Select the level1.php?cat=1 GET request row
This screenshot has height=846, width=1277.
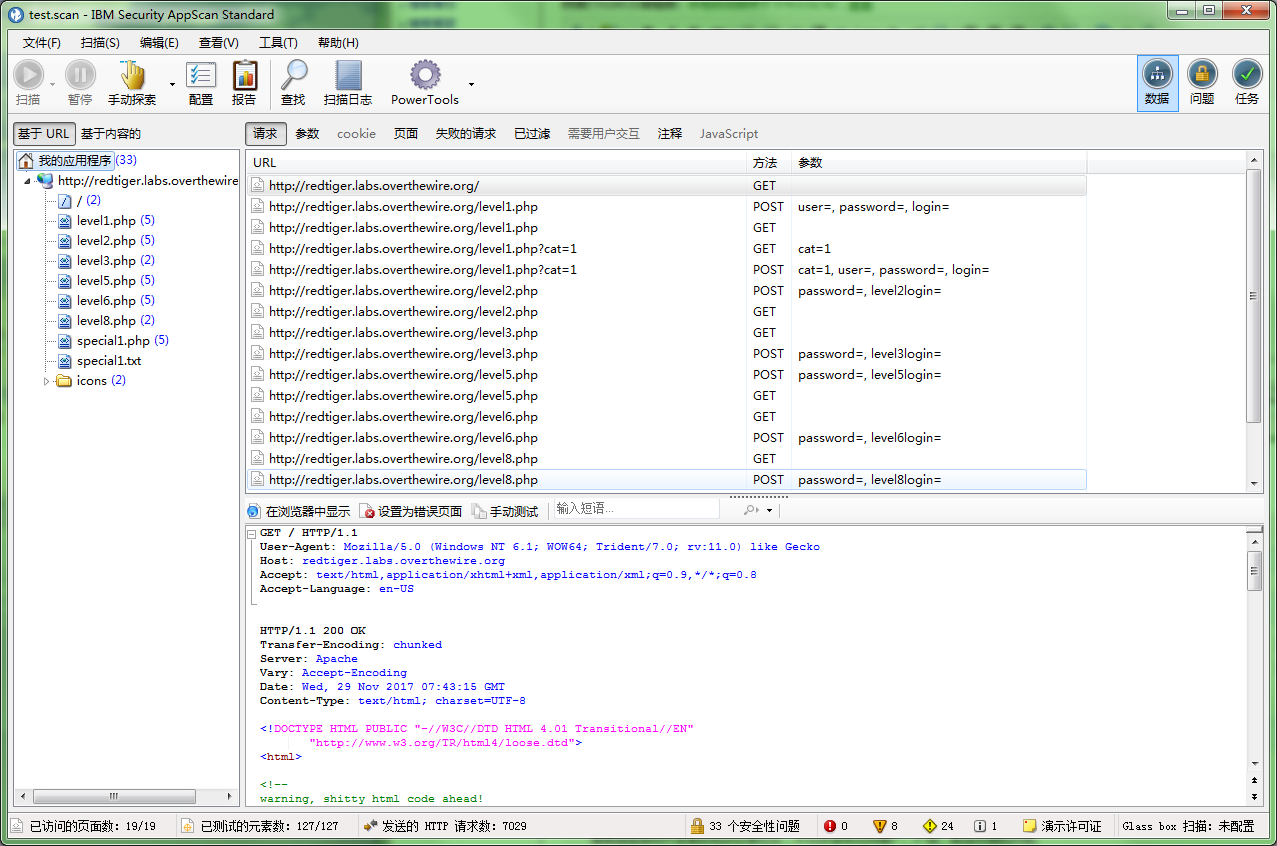pyautogui.click(x=666, y=249)
